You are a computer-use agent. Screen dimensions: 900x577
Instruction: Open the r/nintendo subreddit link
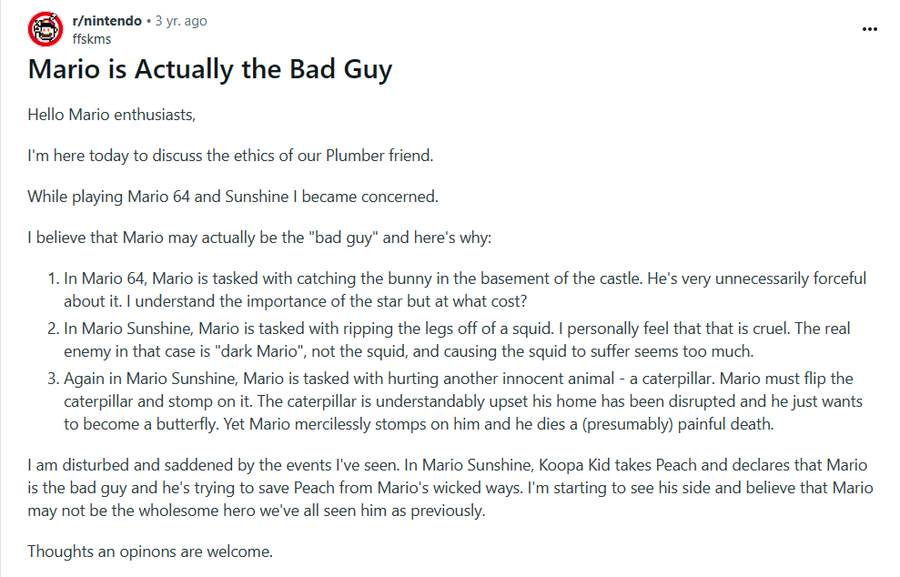pos(107,21)
